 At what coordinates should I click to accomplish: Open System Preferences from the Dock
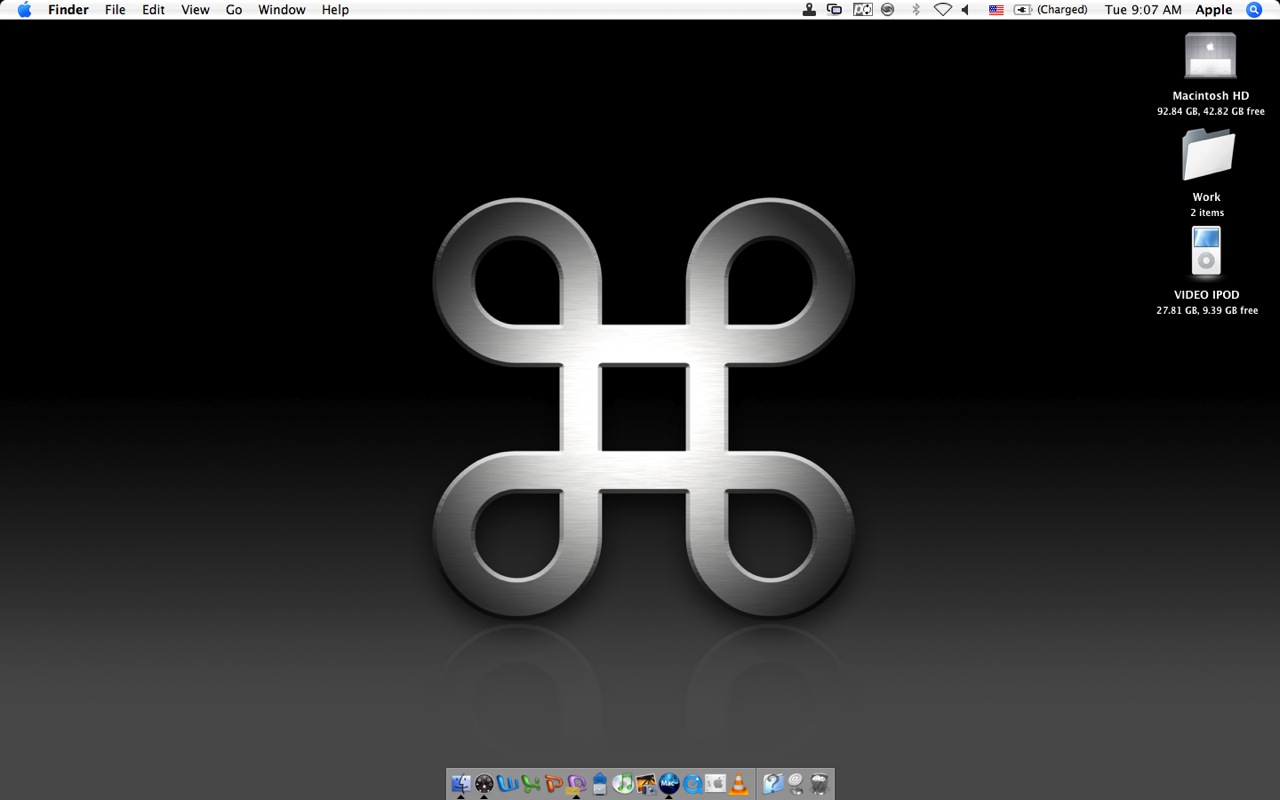(715, 784)
